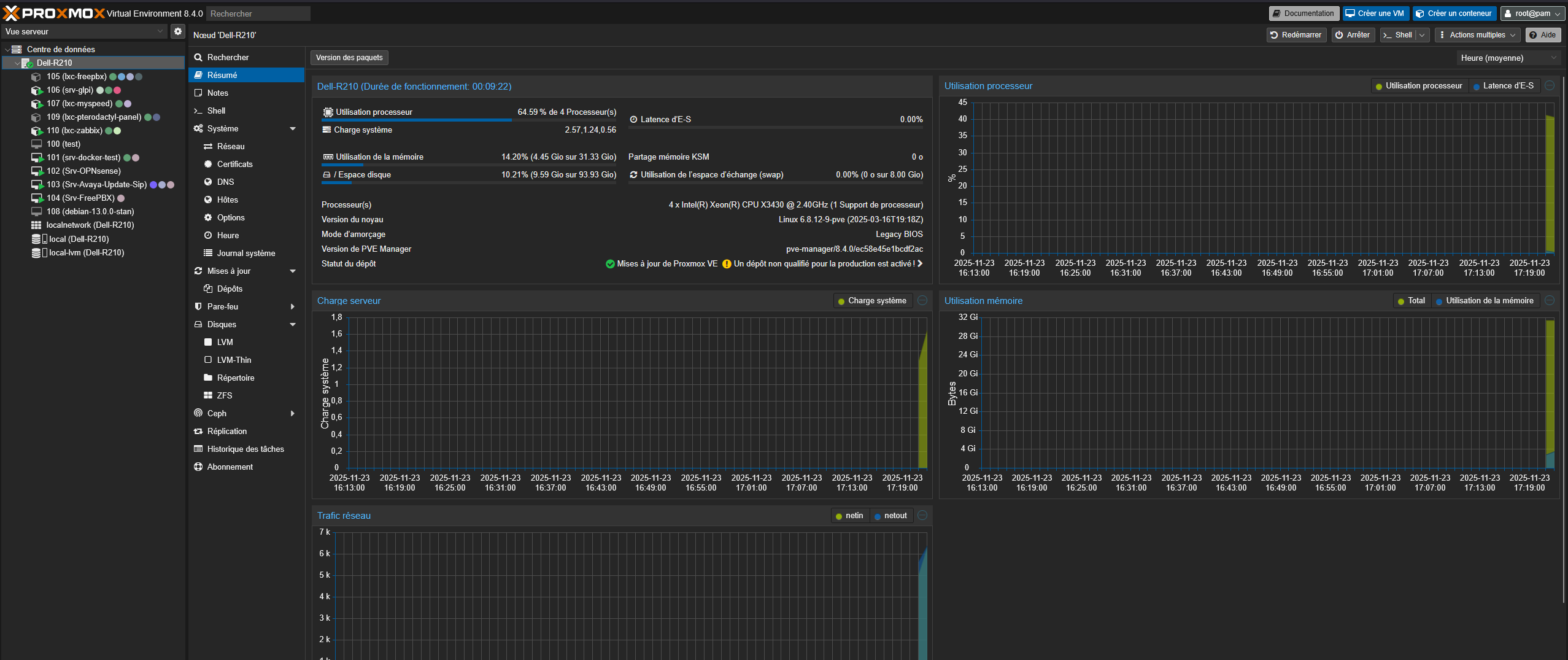
Task: Click the Heure clock icon
Action: (208, 235)
